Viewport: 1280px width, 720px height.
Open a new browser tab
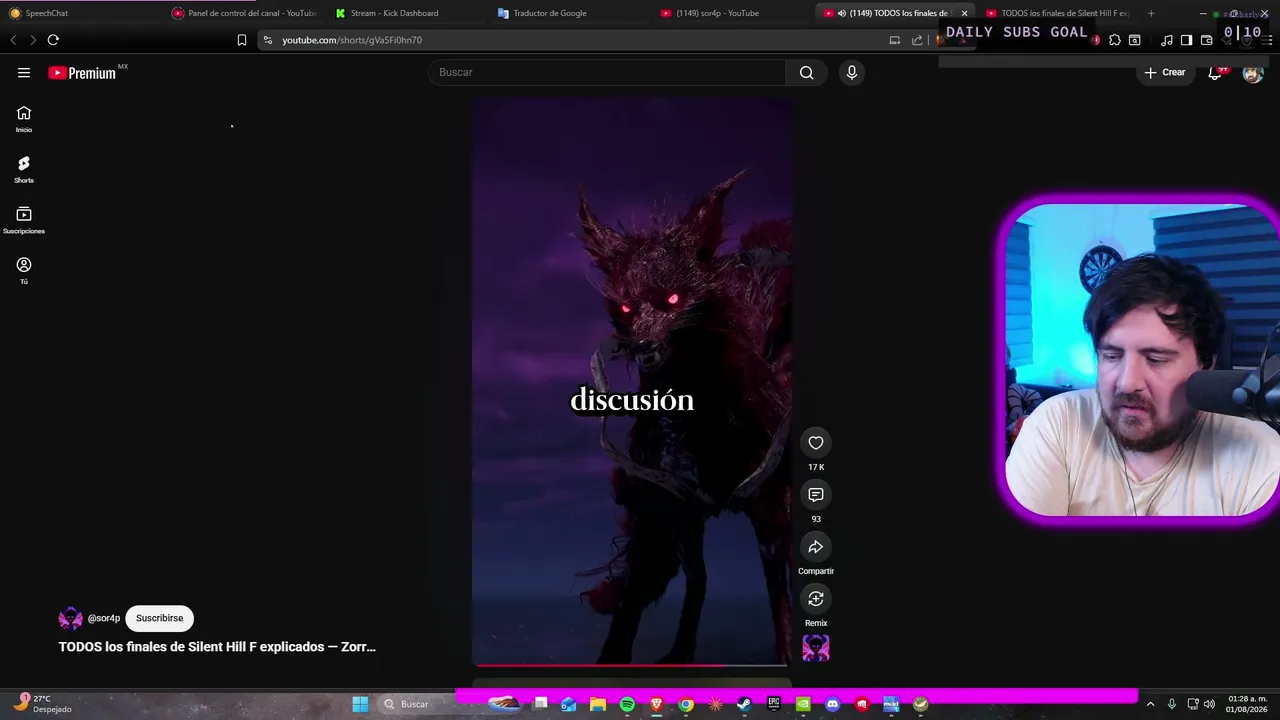(x=1151, y=13)
